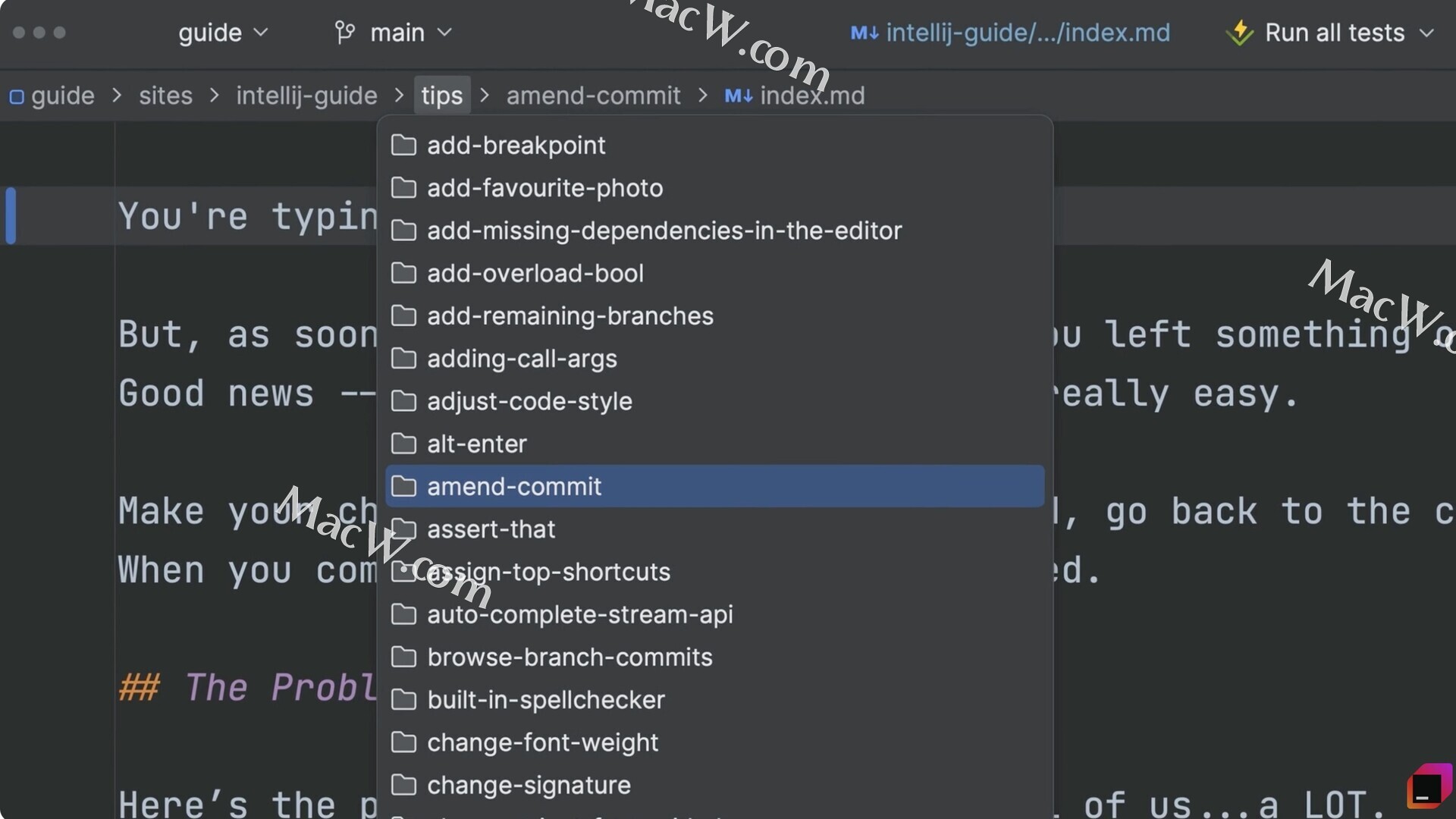Viewport: 1456px width, 819px height.
Task: Open the guide project dropdown
Action: coord(223,33)
